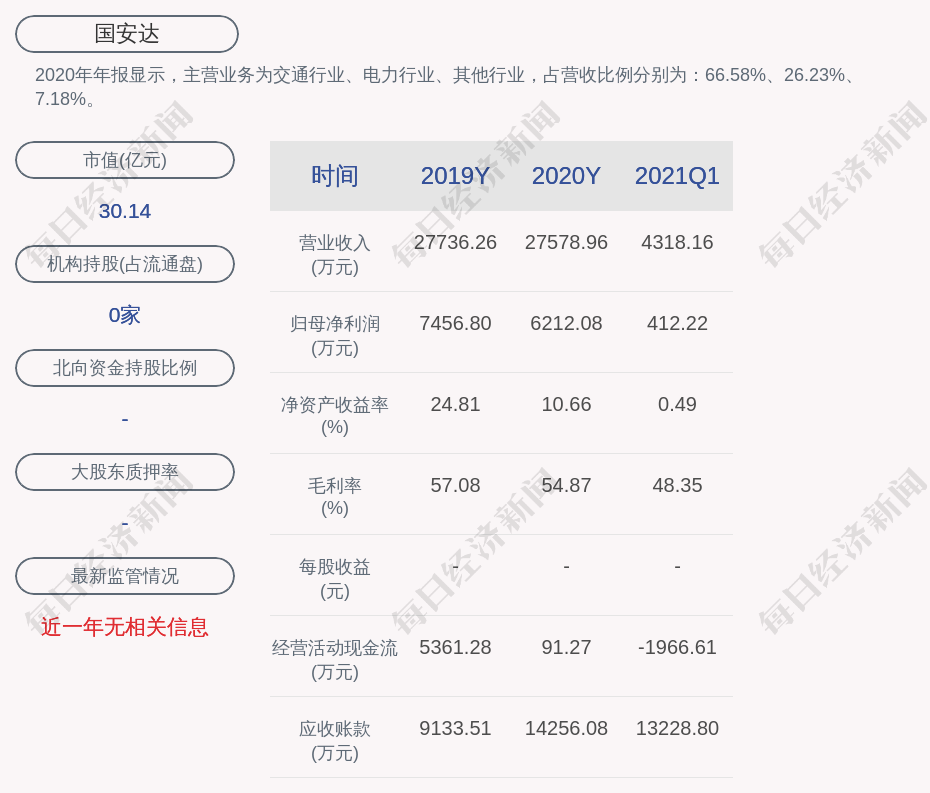The image size is (930, 793).
Task: Select the 2020Y column header
Action: tap(566, 176)
